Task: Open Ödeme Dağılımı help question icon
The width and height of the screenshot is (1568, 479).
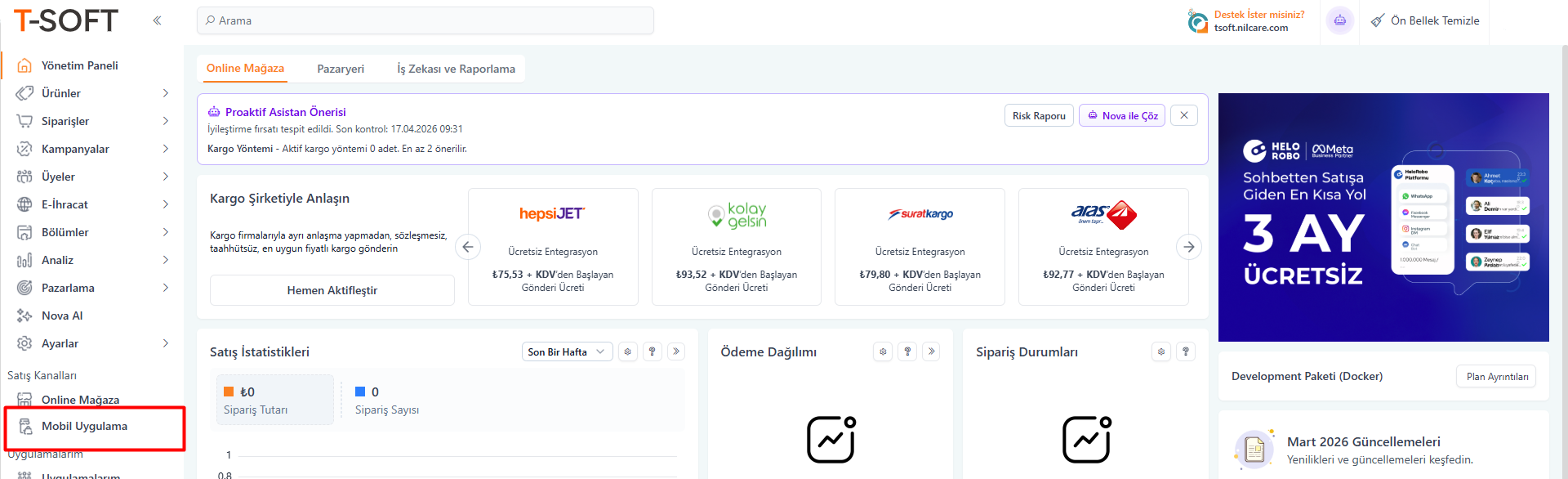Action: tap(907, 351)
